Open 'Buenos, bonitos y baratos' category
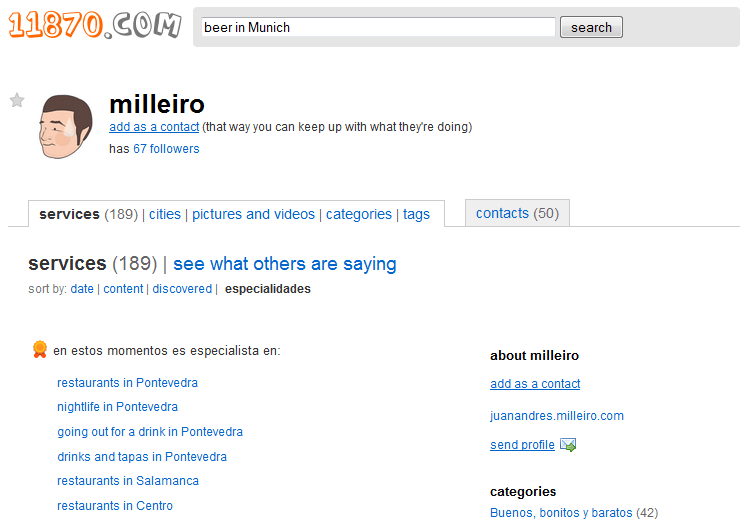The image size is (746, 527). click(561, 513)
